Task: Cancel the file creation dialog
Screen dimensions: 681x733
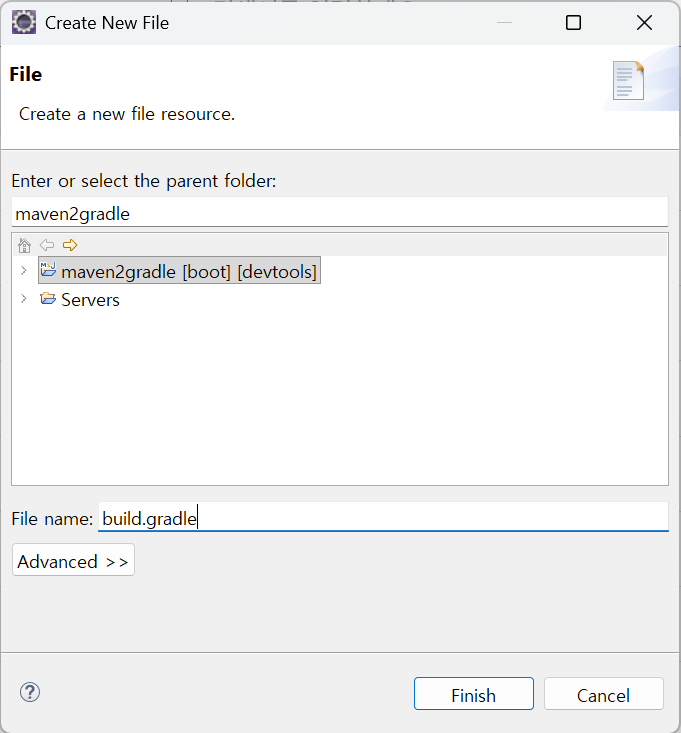Action: [x=603, y=695]
